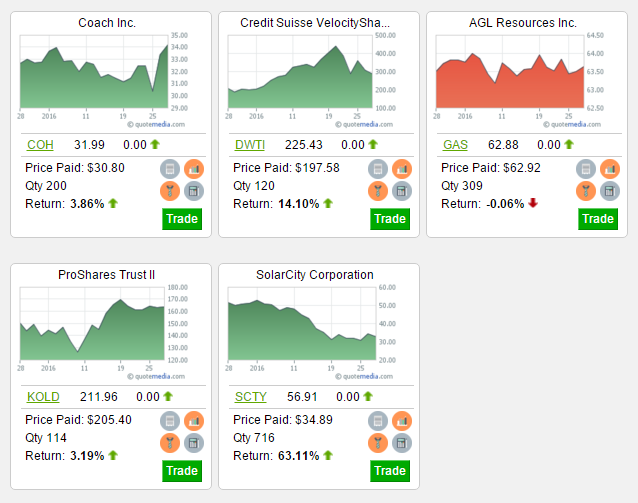Trade SolarCity Corporation shares
The image size is (638, 503).
[390, 471]
